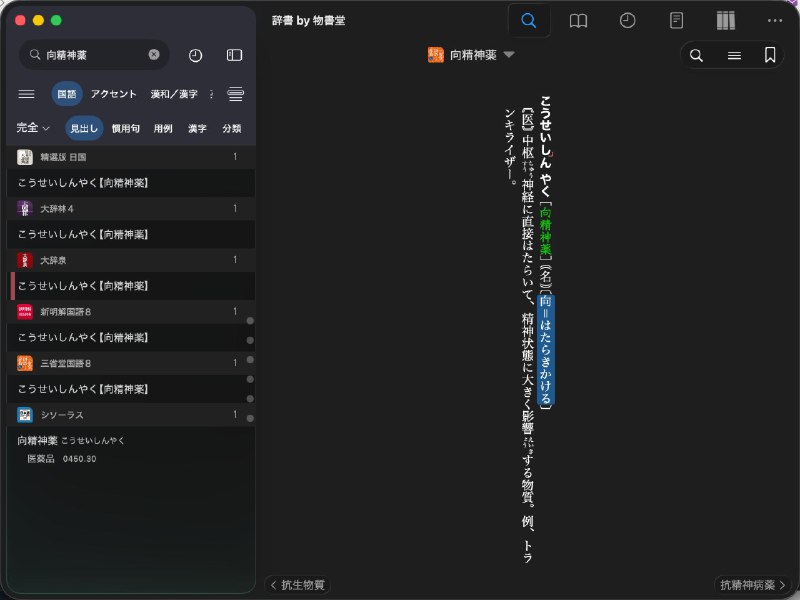This screenshot has height=600, width=800.
Task: Clear the search field using the x icon
Action: [x=155, y=55]
